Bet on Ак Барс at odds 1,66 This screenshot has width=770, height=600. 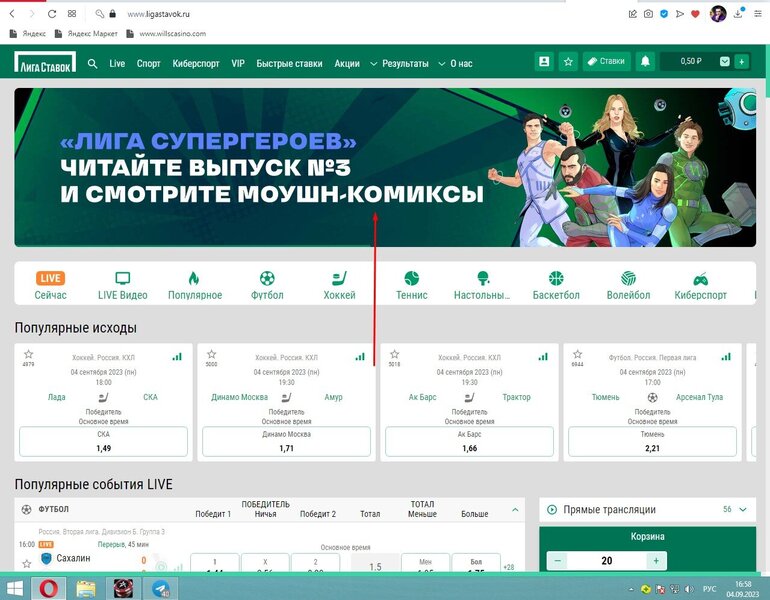point(469,441)
